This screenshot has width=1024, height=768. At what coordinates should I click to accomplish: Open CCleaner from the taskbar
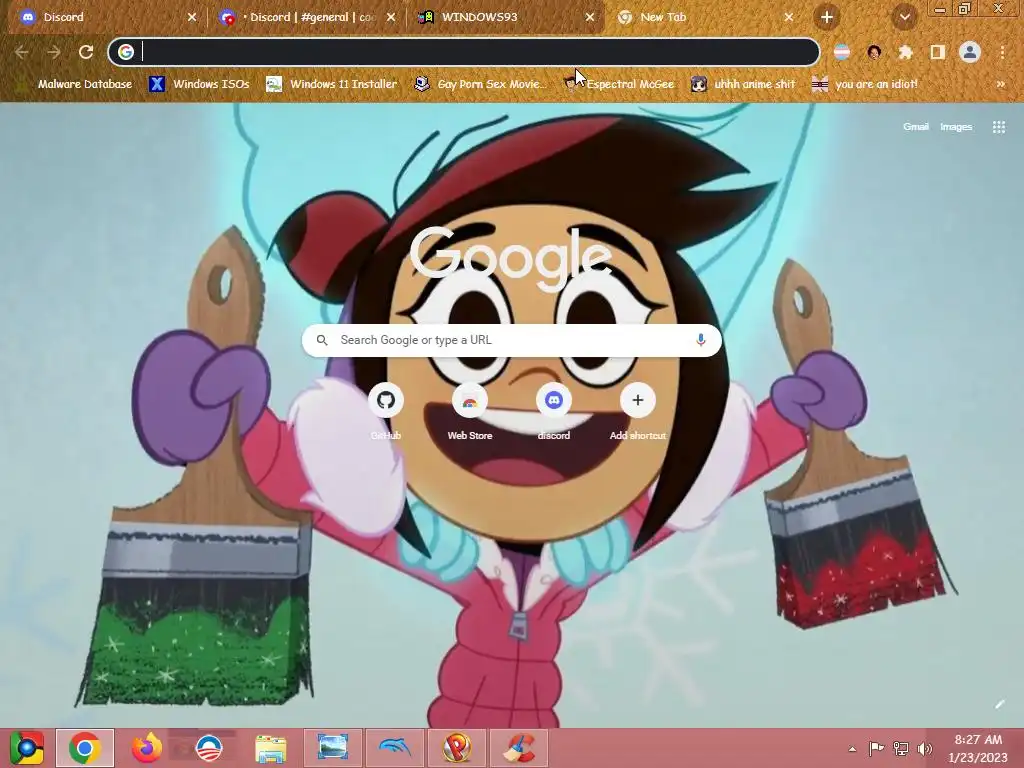click(519, 748)
